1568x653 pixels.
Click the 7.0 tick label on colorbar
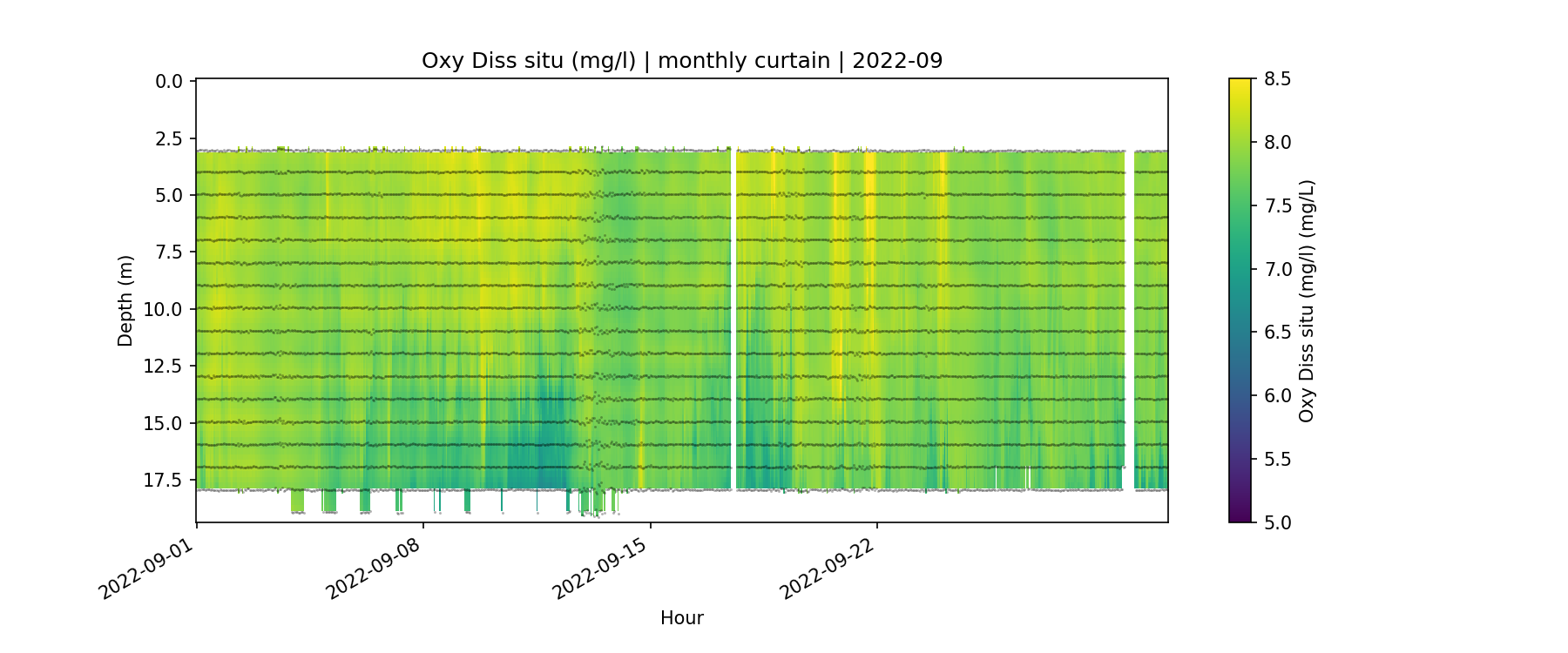click(1277, 269)
